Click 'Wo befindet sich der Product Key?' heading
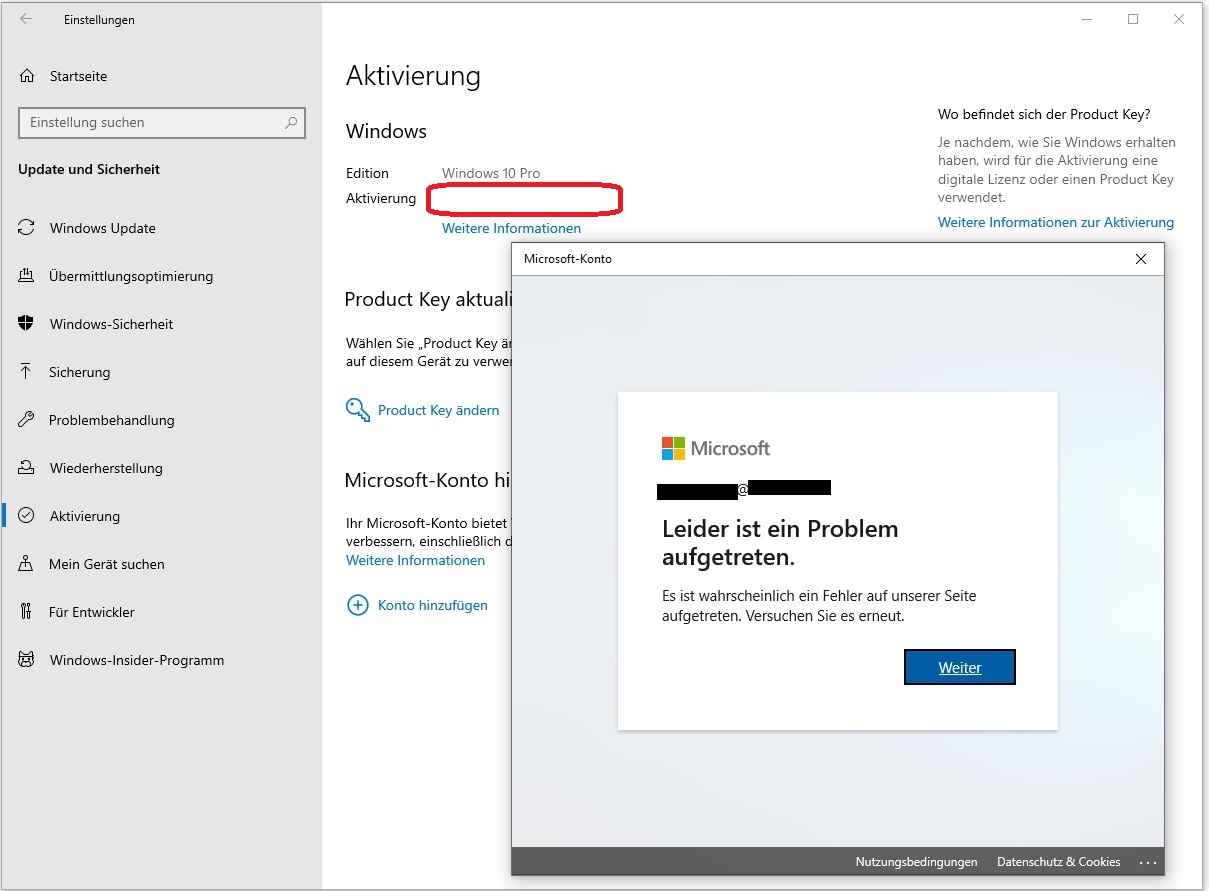Image resolution: width=1209 pixels, height=891 pixels. [1044, 114]
